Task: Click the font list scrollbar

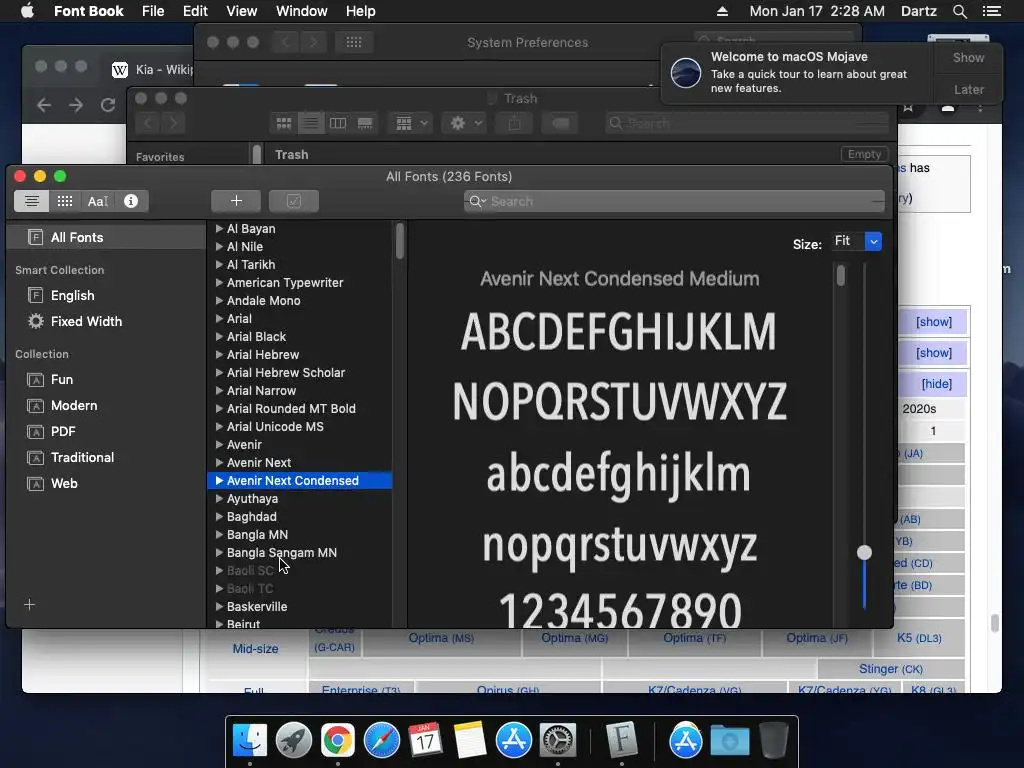Action: [x=400, y=240]
